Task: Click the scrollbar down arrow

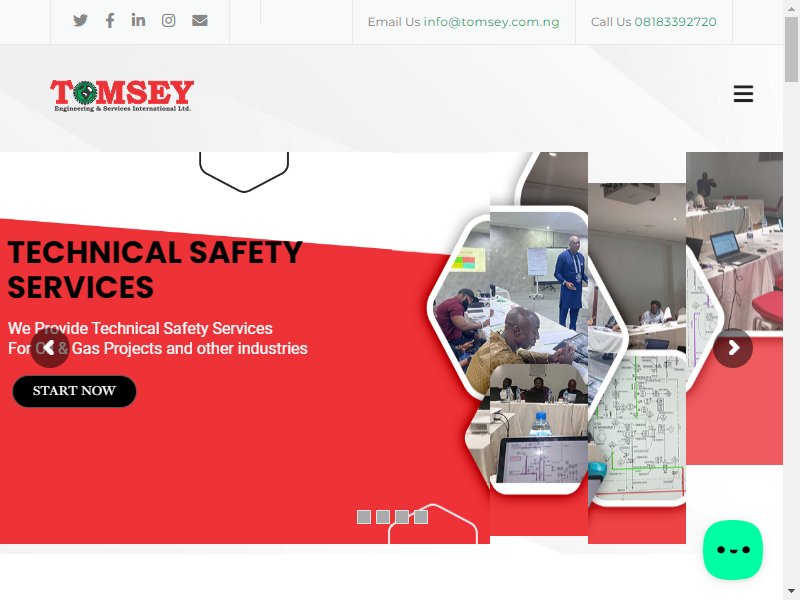Action: 791,594
